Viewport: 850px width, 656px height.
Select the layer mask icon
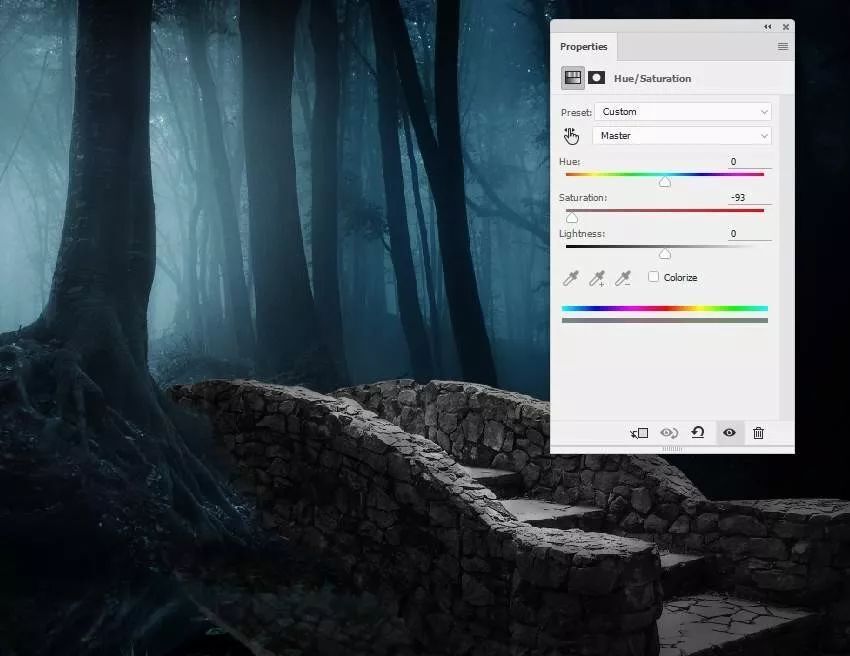(x=597, y=78)
